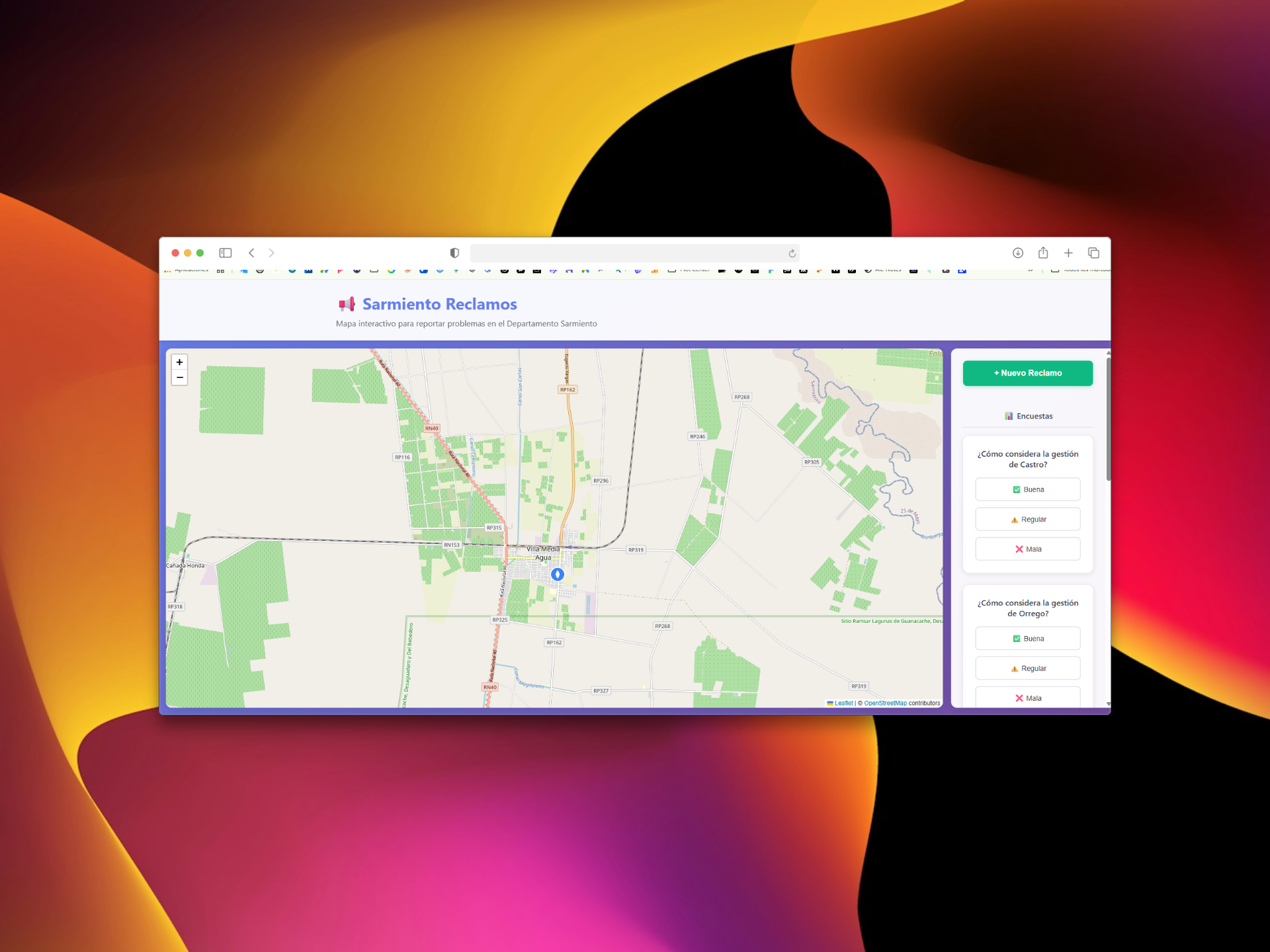Reload the current page
Screen dimensions: 1270x952
792,253
